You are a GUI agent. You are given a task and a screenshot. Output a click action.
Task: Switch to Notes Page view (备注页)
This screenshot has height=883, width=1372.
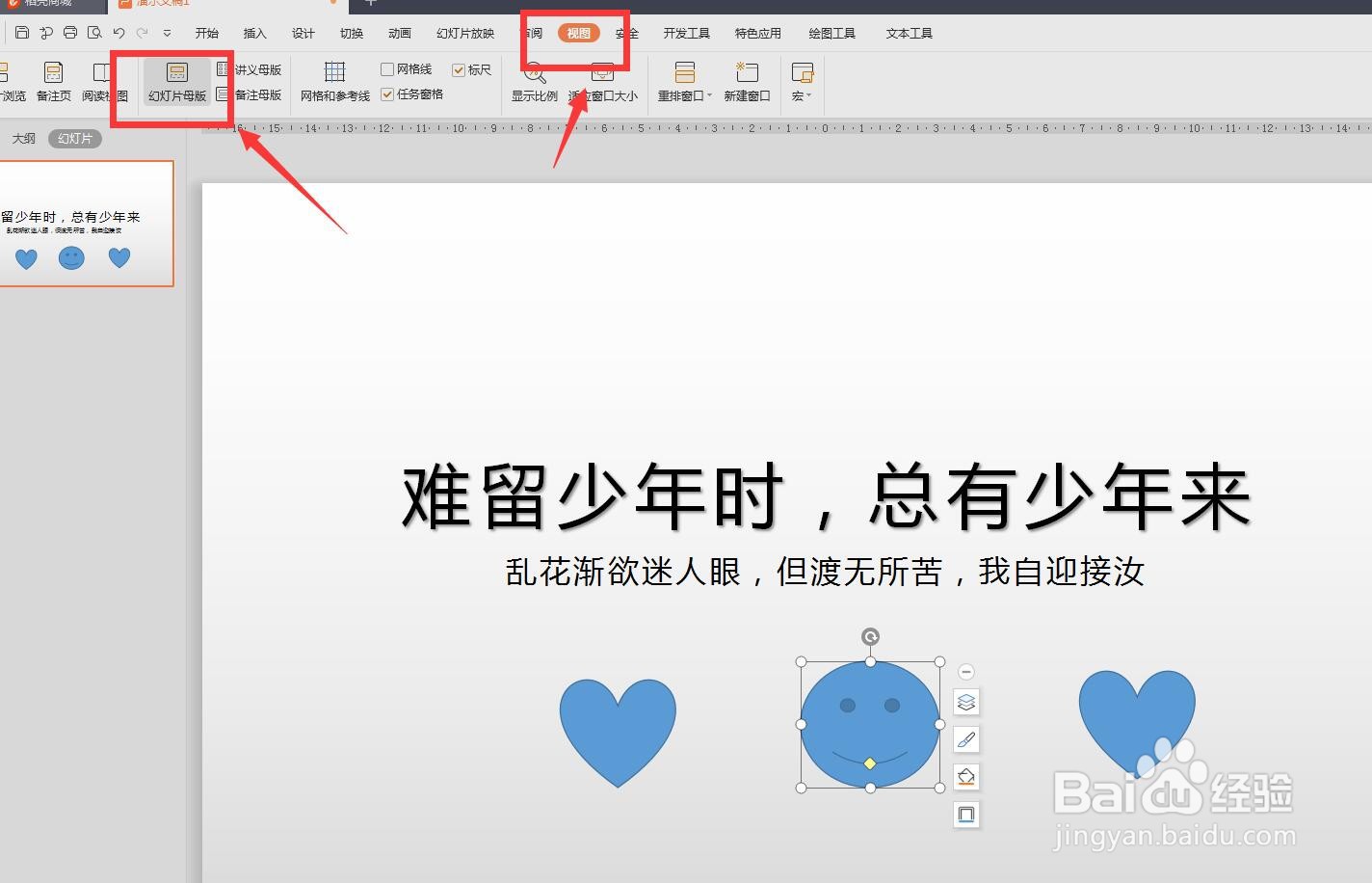[52, 82]
